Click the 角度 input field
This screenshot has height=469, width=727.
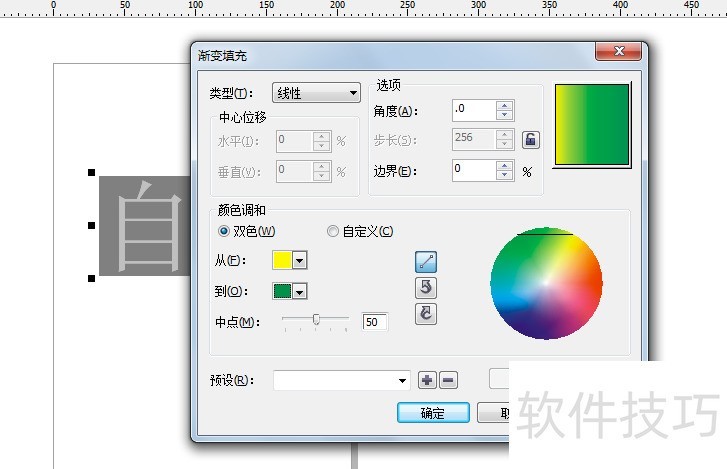coord(474,110)
